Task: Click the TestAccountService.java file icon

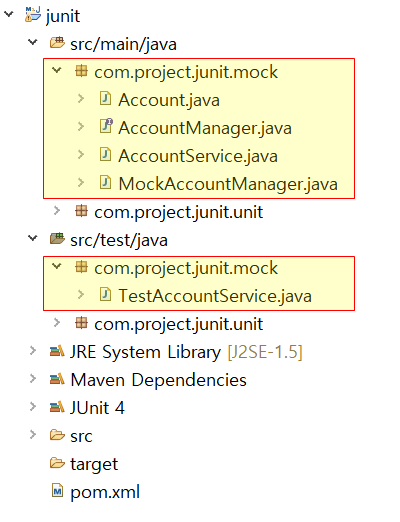Action: pos(105,295)
